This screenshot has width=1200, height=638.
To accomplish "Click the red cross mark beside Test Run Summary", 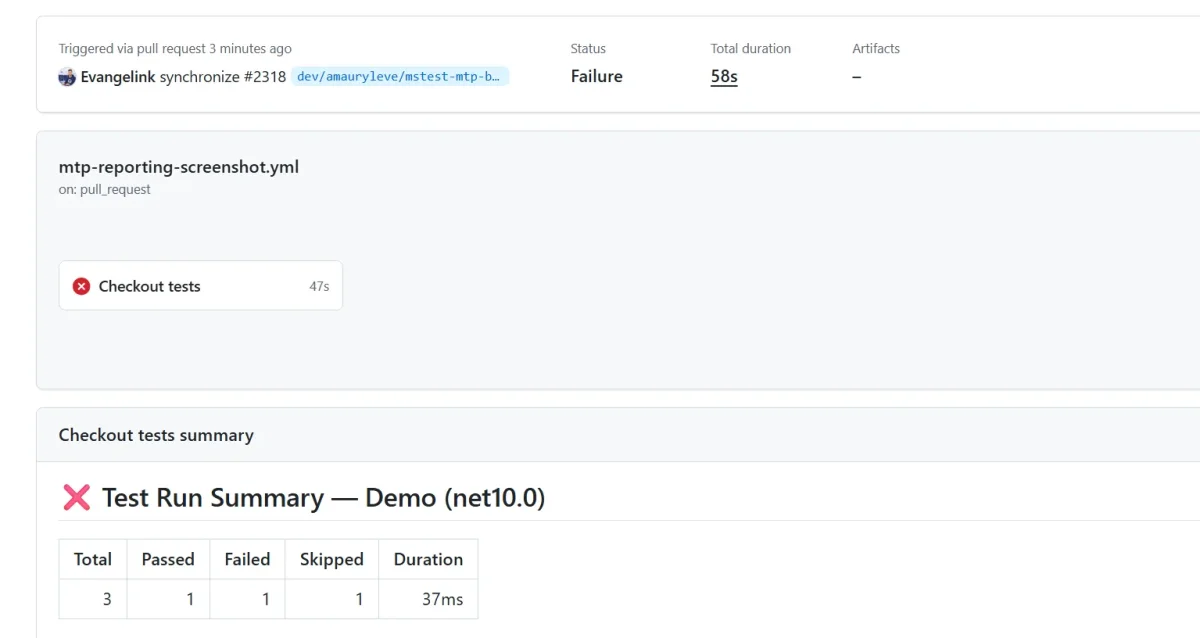I will [x=77, y=498].
